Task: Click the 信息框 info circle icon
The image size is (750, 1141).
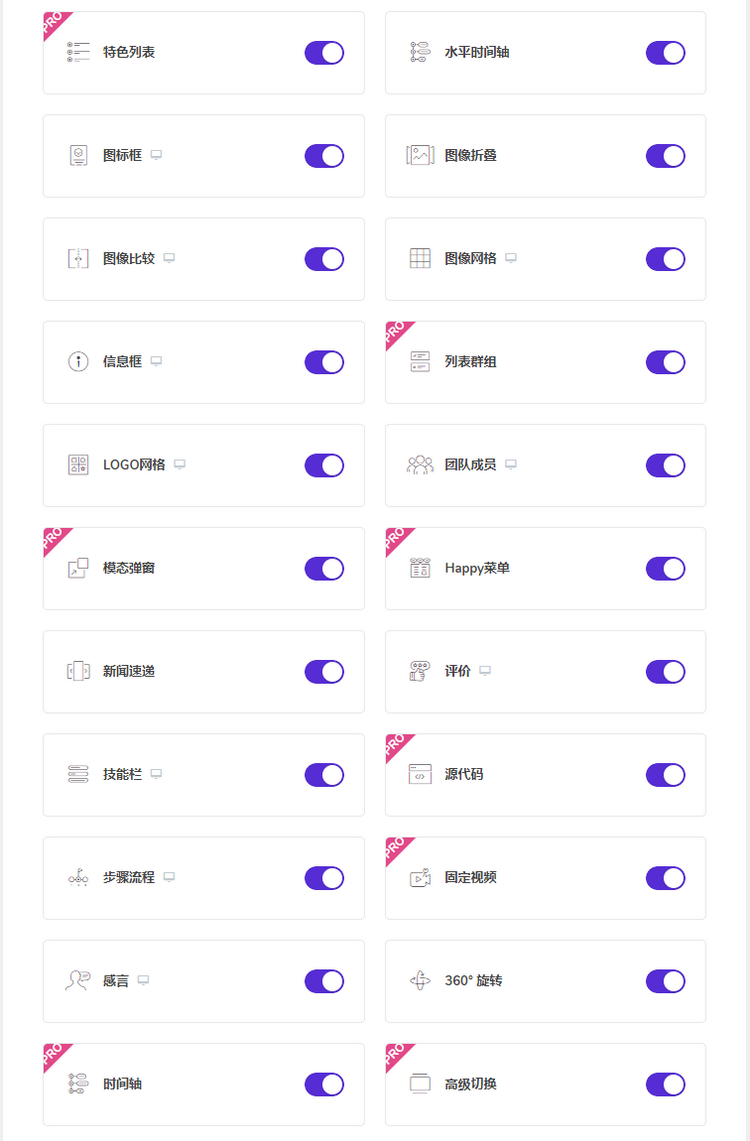Action: (78, 362)
